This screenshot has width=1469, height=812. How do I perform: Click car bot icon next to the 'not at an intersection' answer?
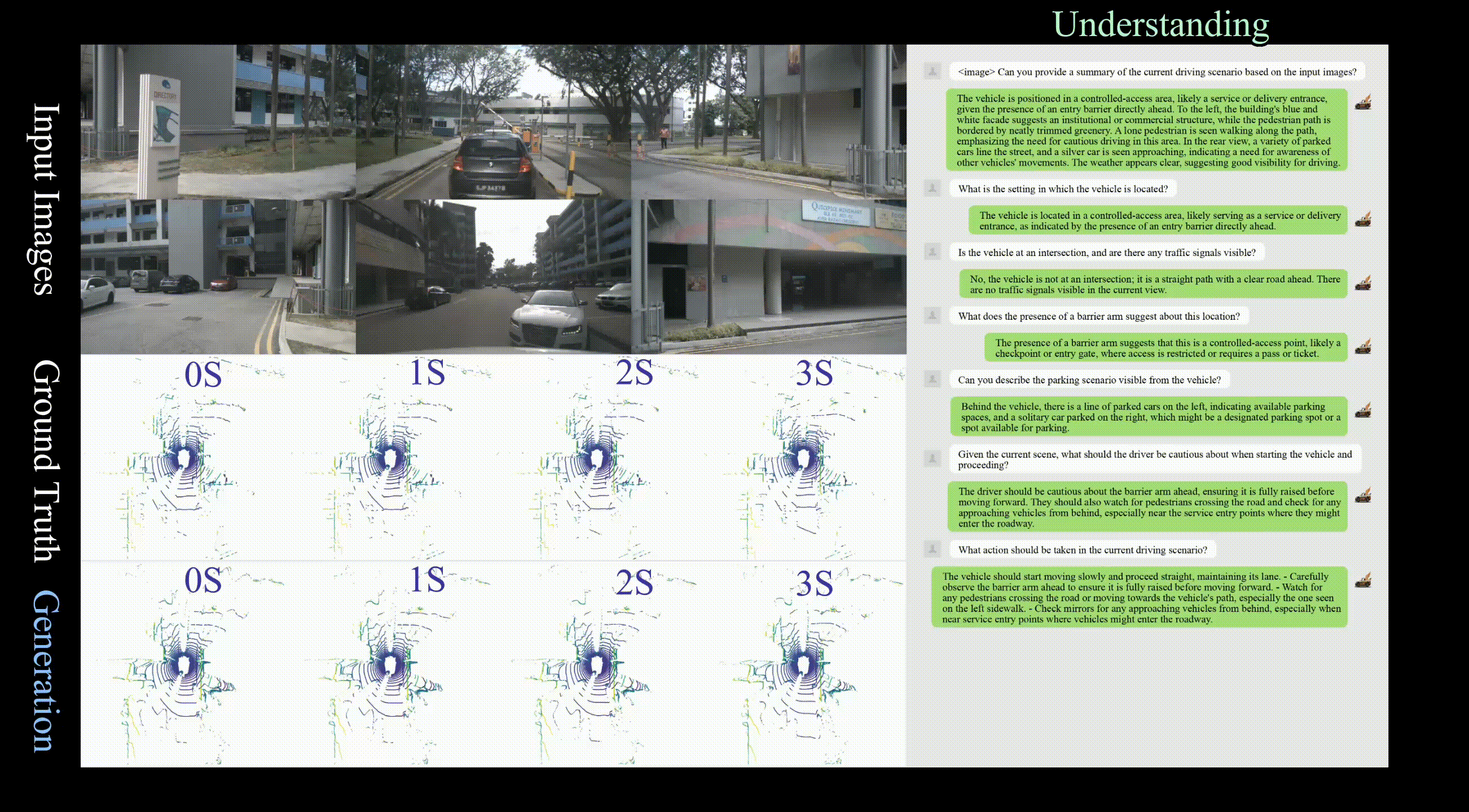coord(1363,283)
